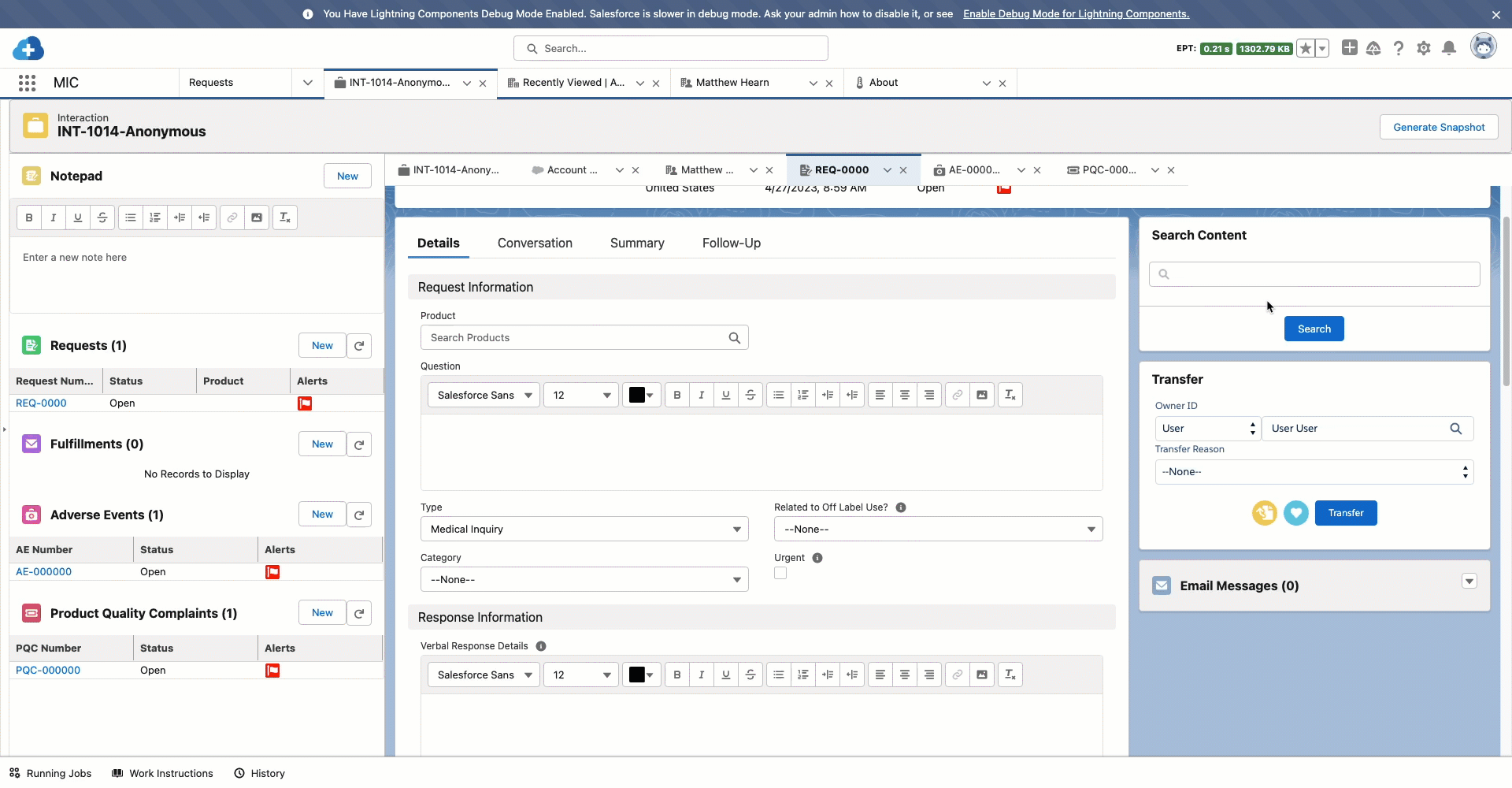Switch to the Conversation tab
The height and width of the screenshot is (788, 1512).
535,243
